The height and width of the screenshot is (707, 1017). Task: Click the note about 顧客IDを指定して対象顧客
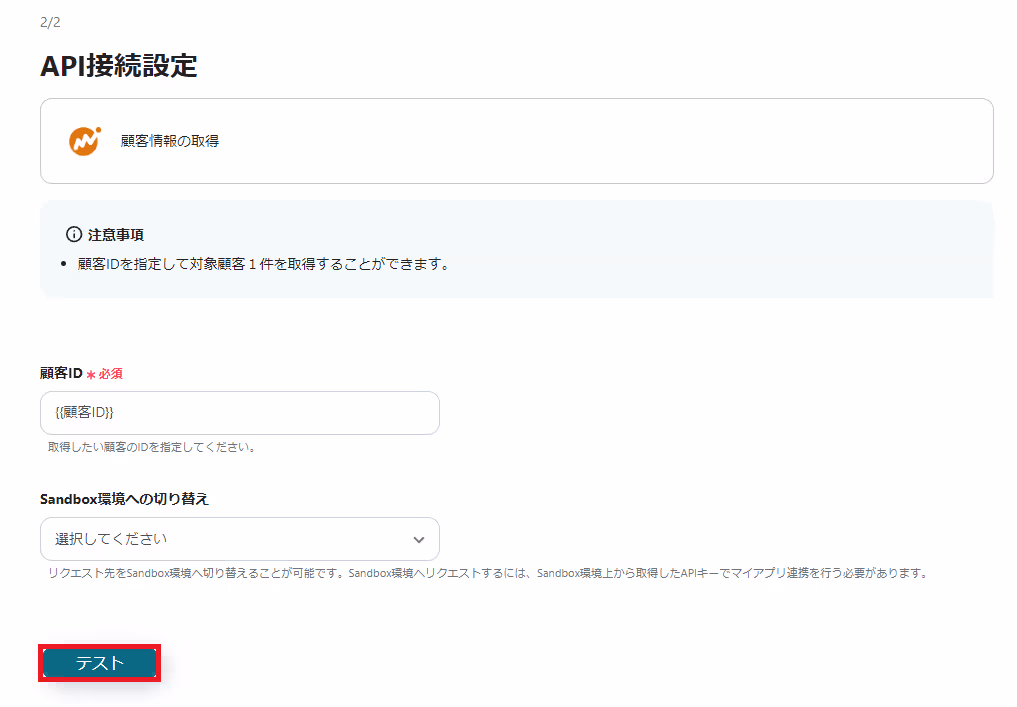click(263, 264)
